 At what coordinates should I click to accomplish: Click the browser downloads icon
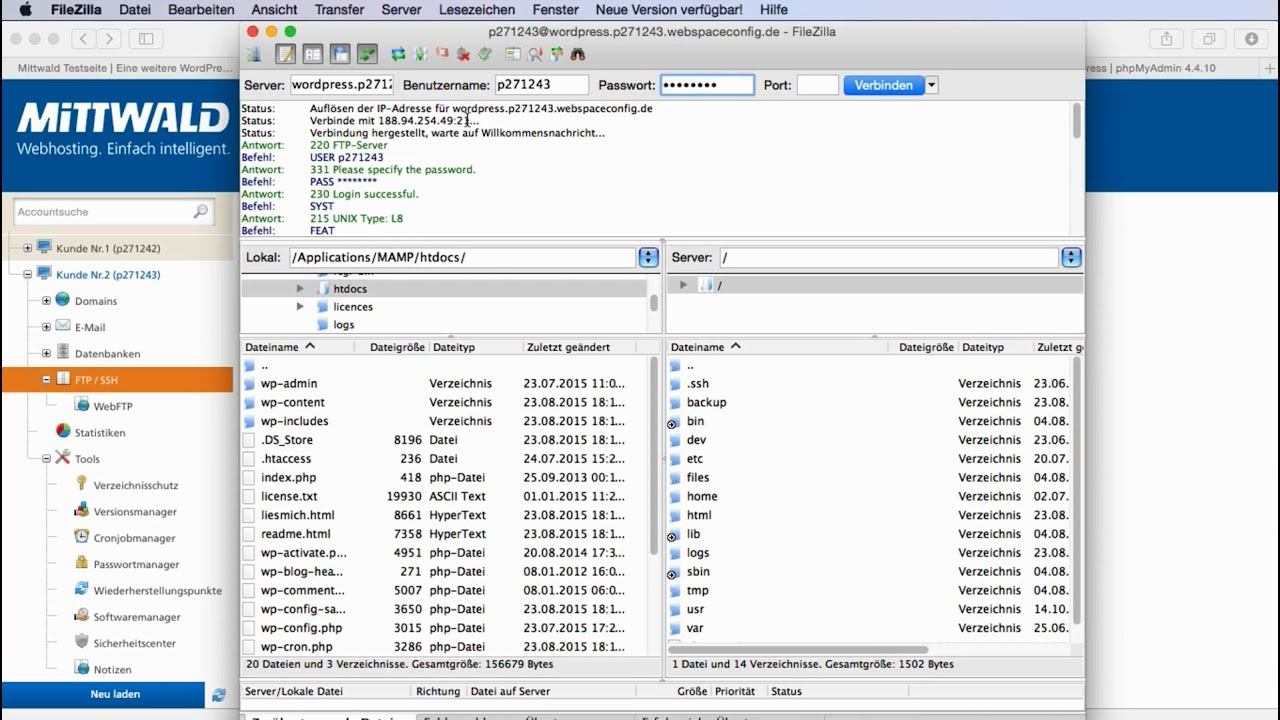[1252, 39]
